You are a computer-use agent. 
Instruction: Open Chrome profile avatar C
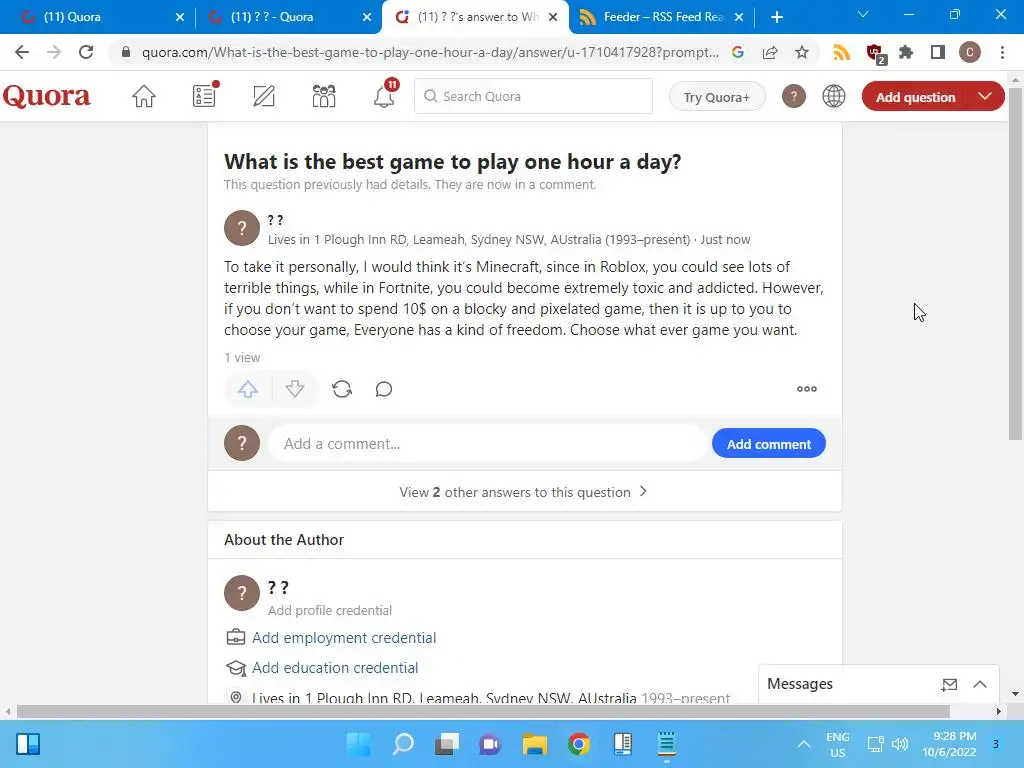pyautogui.click(x=970, y=52)
